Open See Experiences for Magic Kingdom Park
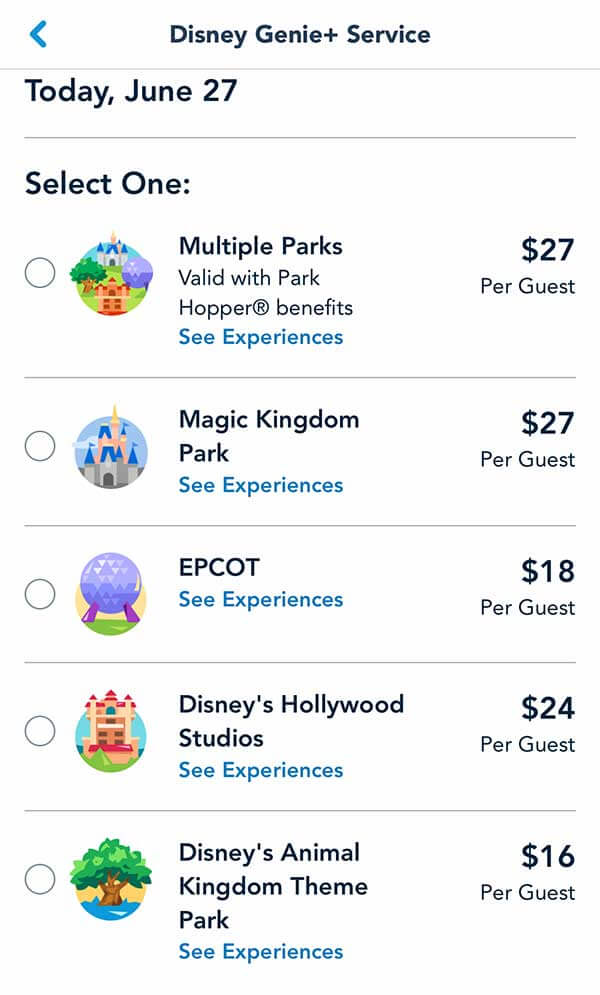The image size is (600, 995). [x=260, y=486]
